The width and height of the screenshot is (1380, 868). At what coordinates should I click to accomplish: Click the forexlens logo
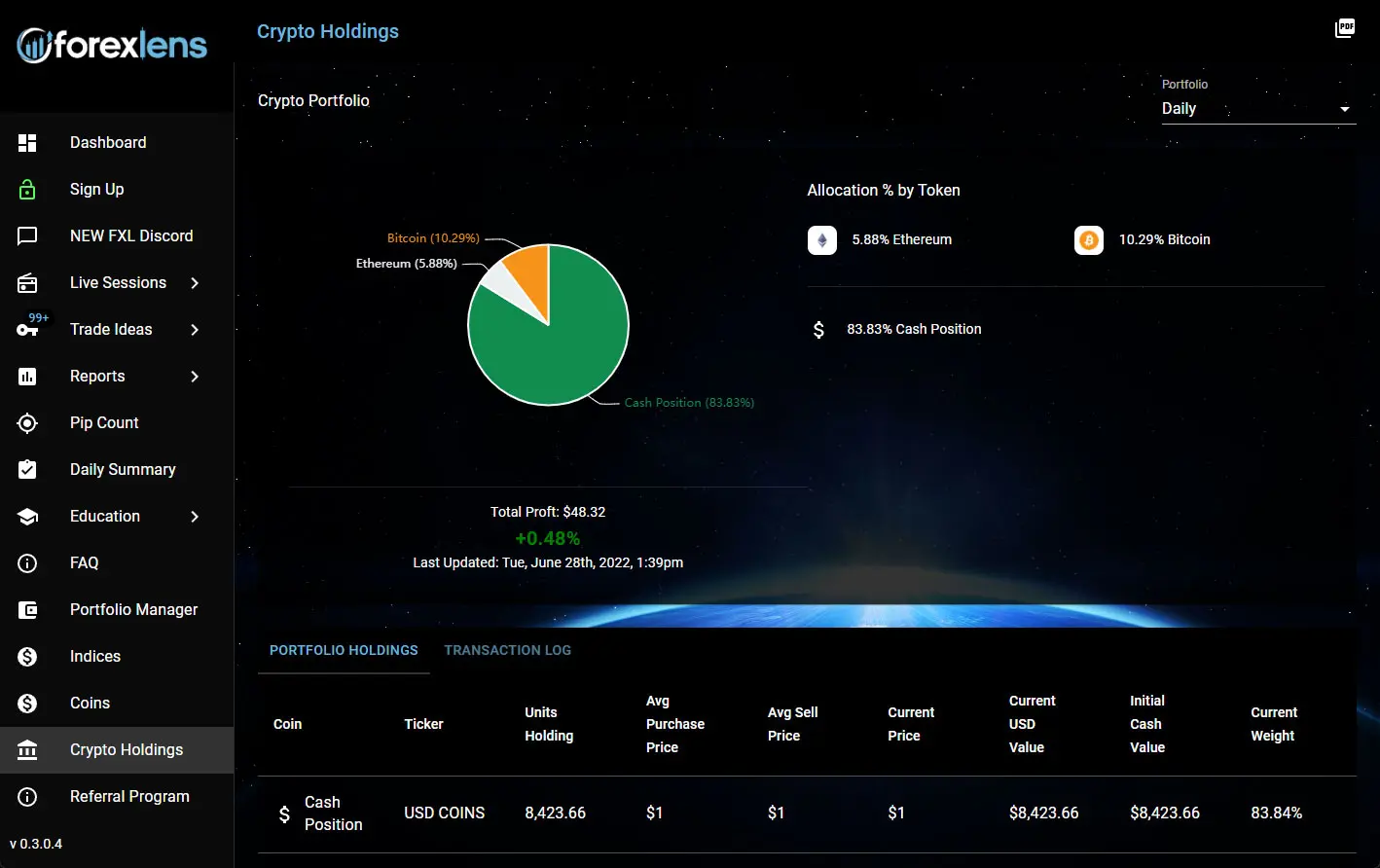click(112, 45)
